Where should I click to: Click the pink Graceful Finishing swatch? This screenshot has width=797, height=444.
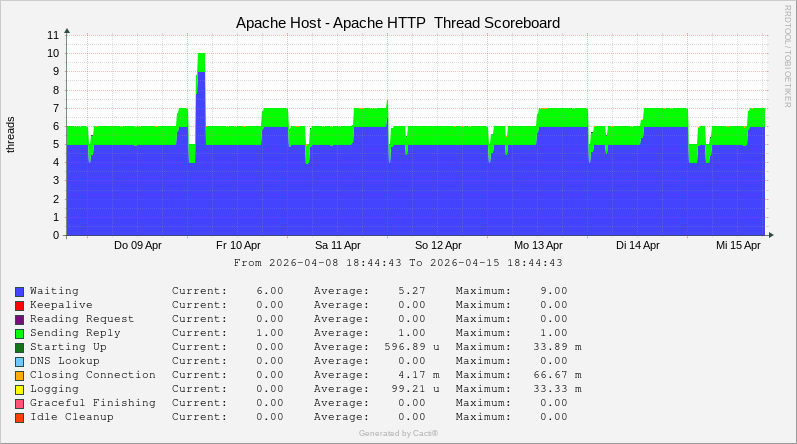[x=19, y=403]
